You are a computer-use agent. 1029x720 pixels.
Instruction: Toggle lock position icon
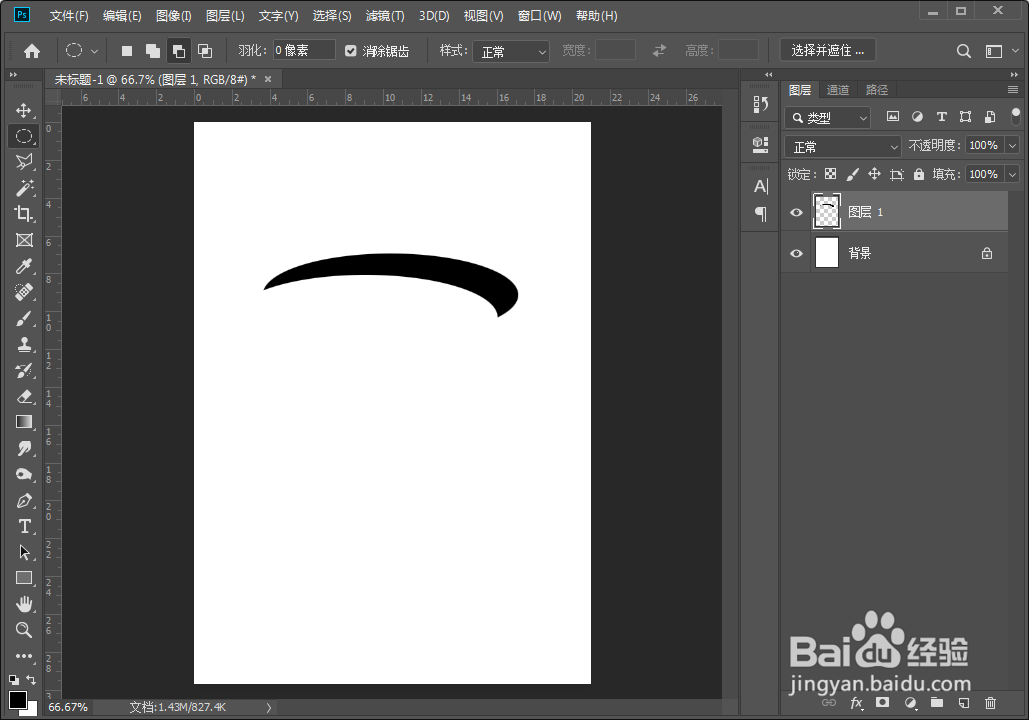tap(874, 174)
